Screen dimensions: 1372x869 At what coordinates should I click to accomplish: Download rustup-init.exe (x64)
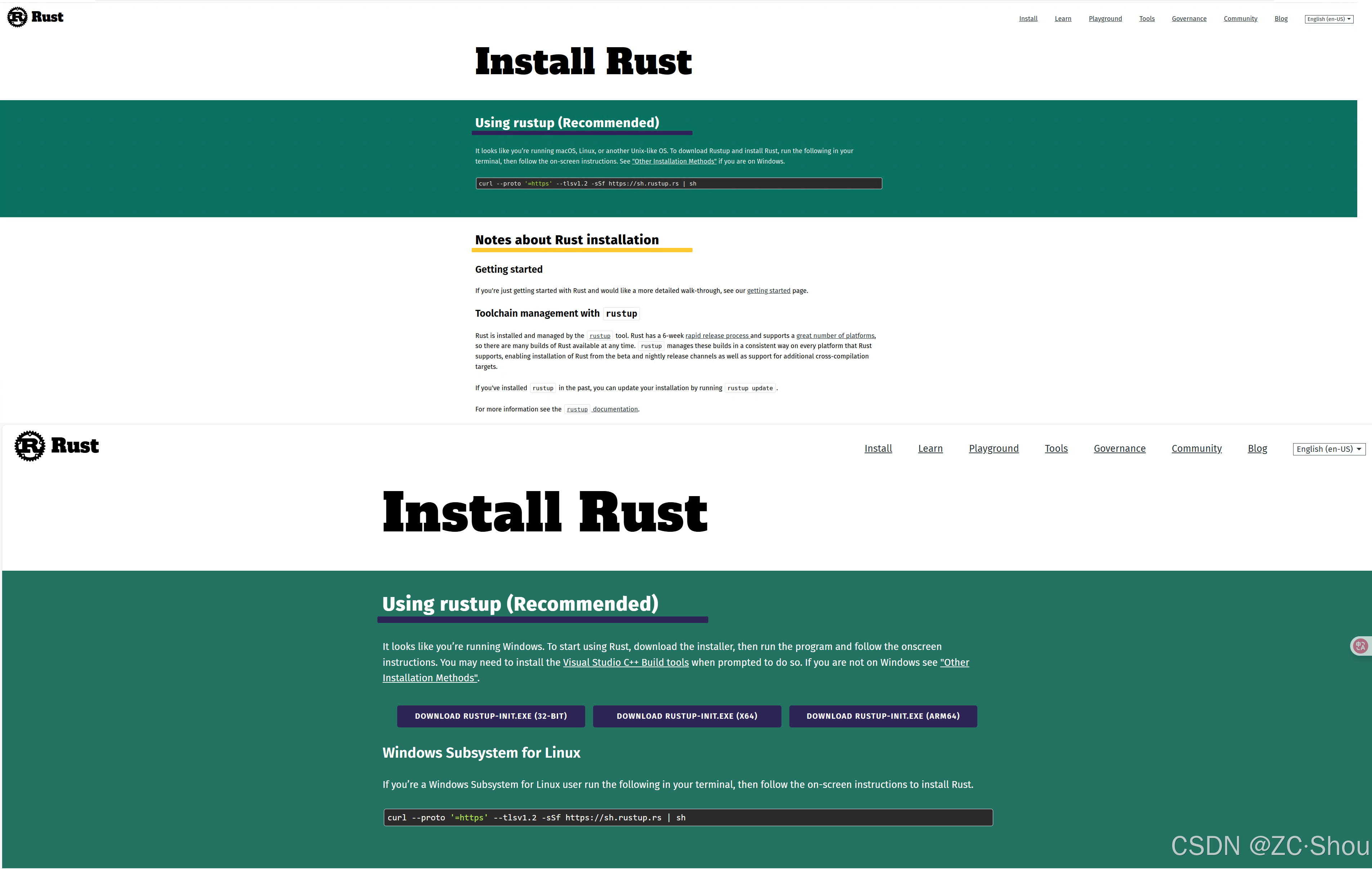[687, 716]
